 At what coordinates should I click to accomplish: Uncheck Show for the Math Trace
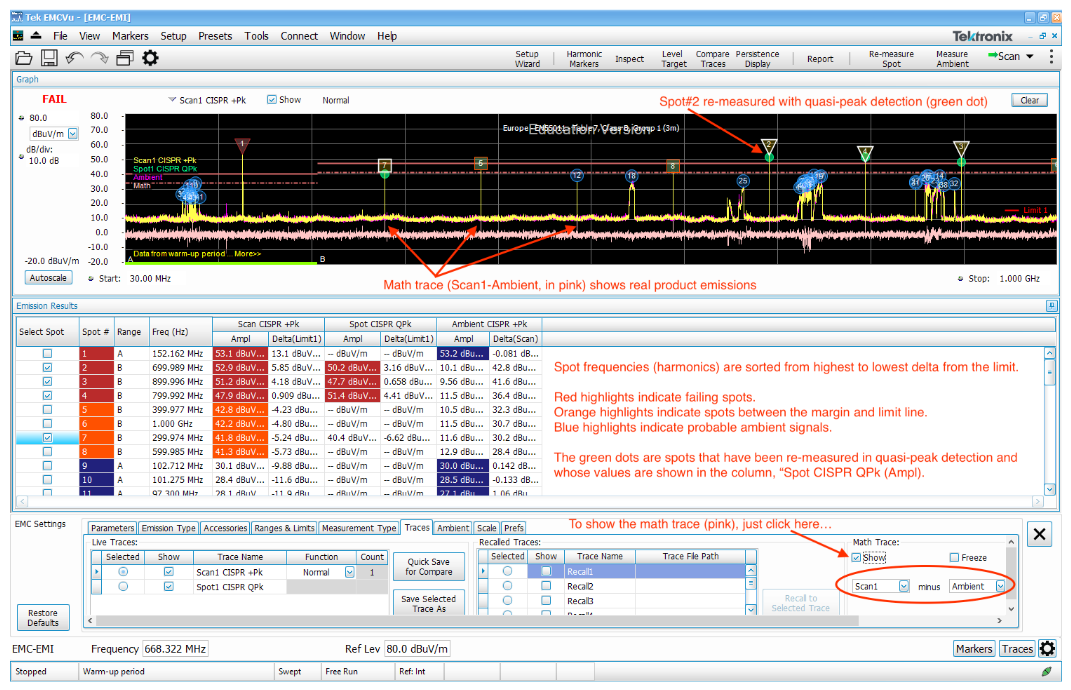click(x=857, y=556)
